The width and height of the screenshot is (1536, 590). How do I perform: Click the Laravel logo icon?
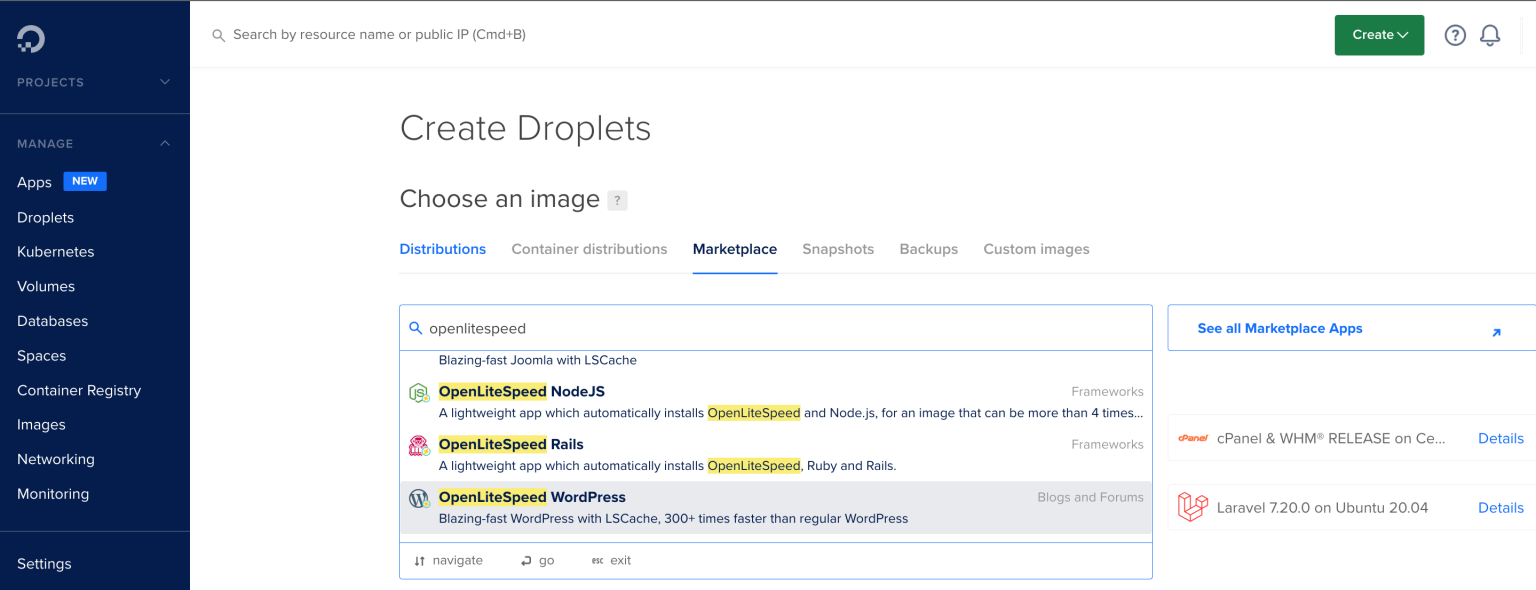1193,507
